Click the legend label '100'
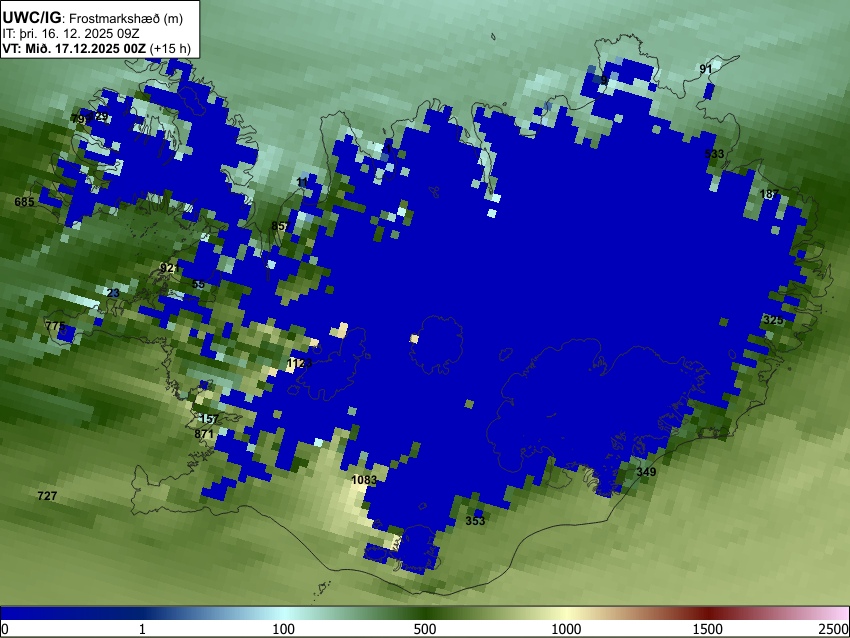This screenshot has height=638, width=850. [283, 629]
